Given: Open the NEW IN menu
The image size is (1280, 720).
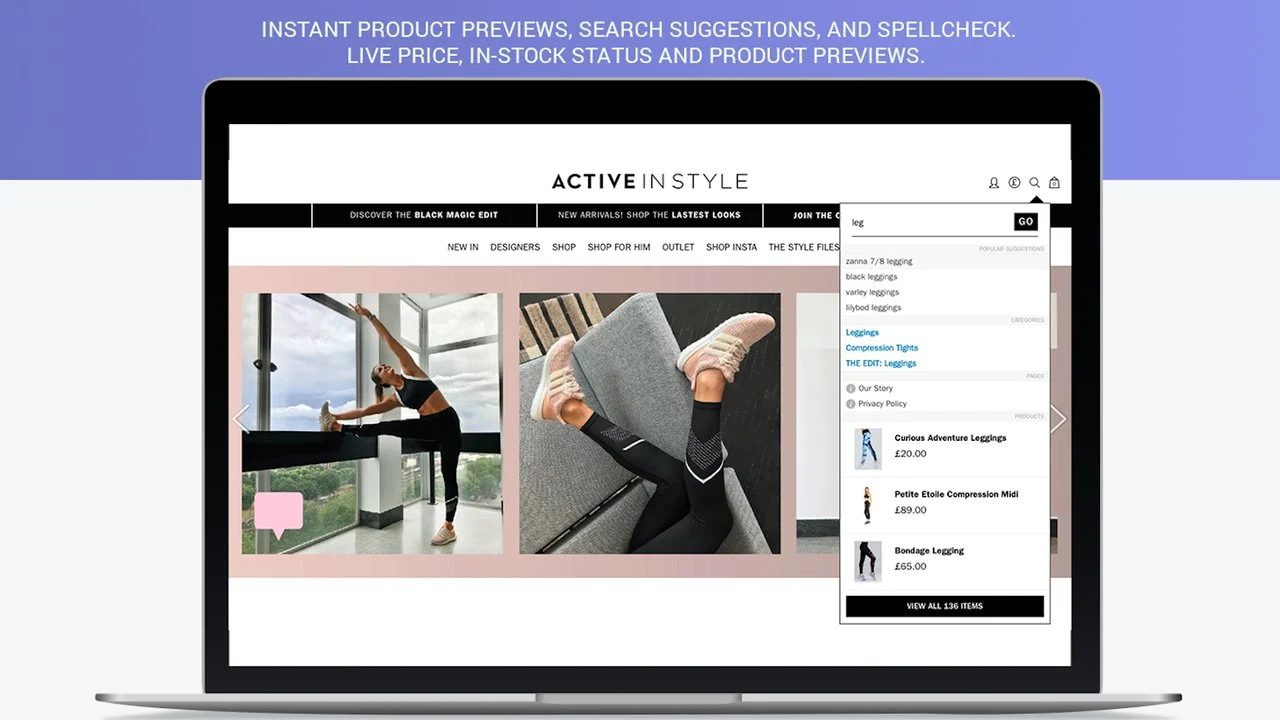Looking at the screenshot, I should point(463,247).
